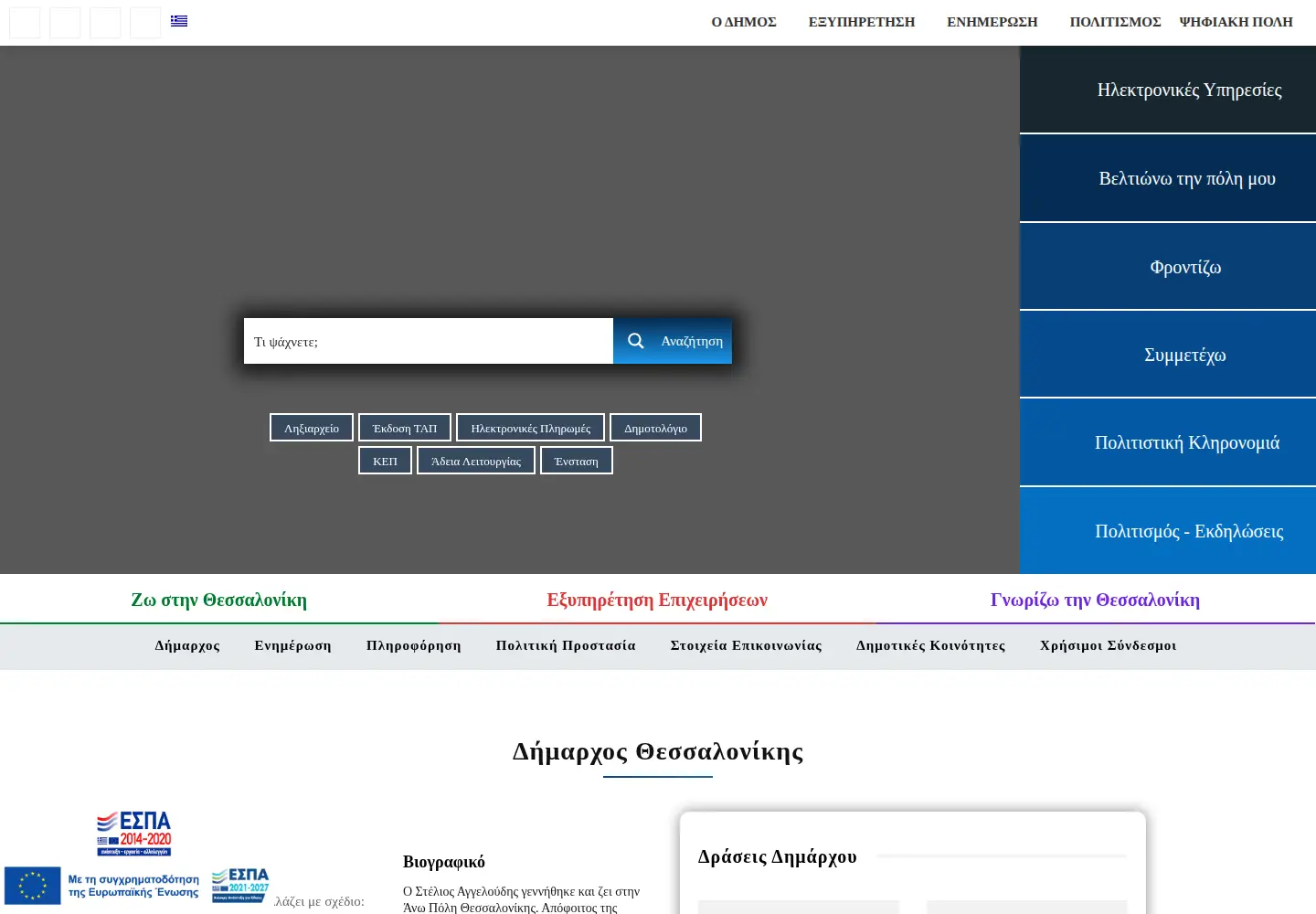Go to Πολιτική Προστασία section link

coord(566,645)
